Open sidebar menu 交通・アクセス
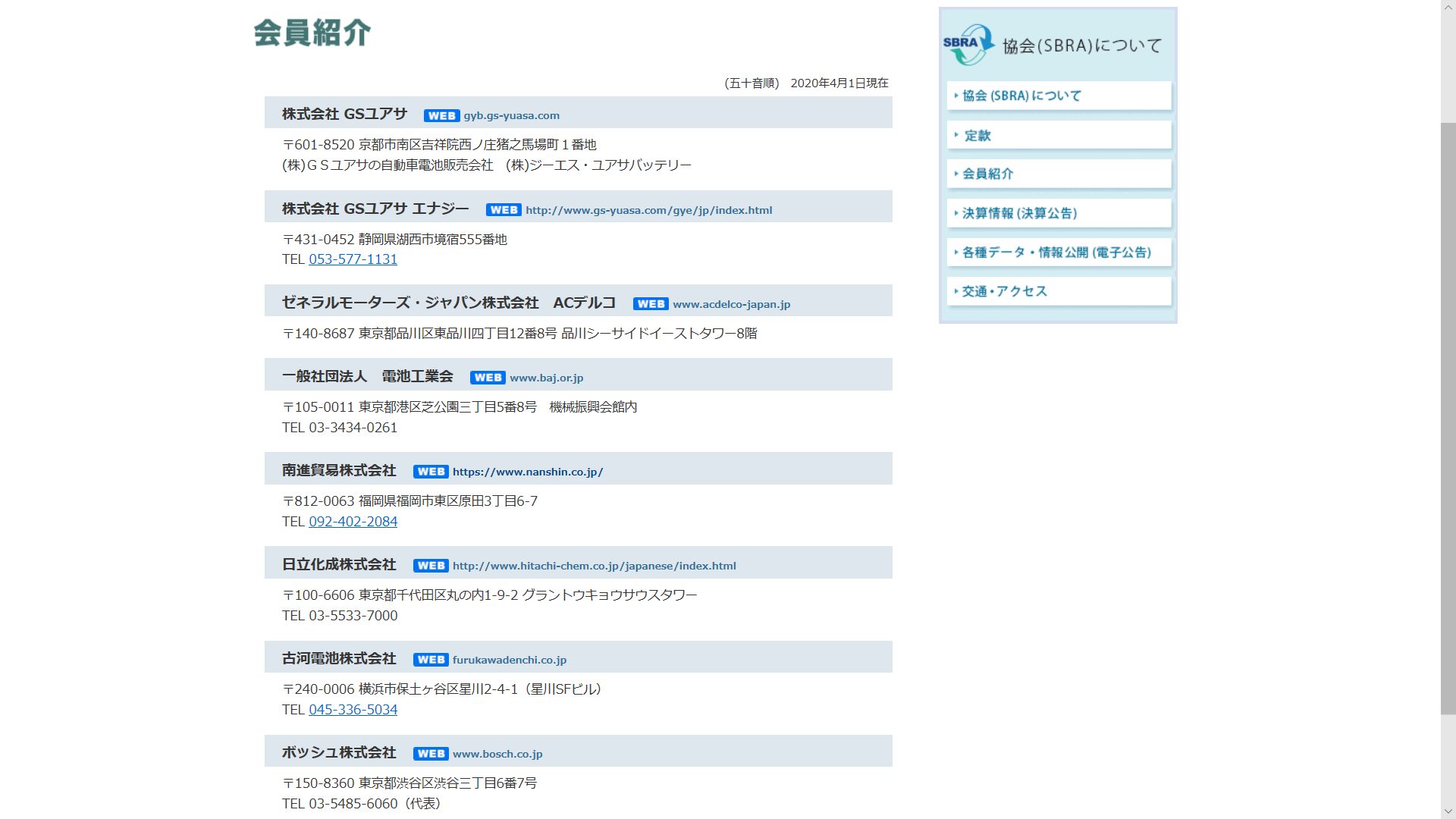The image size is (1456, 819). (1059, 291)
